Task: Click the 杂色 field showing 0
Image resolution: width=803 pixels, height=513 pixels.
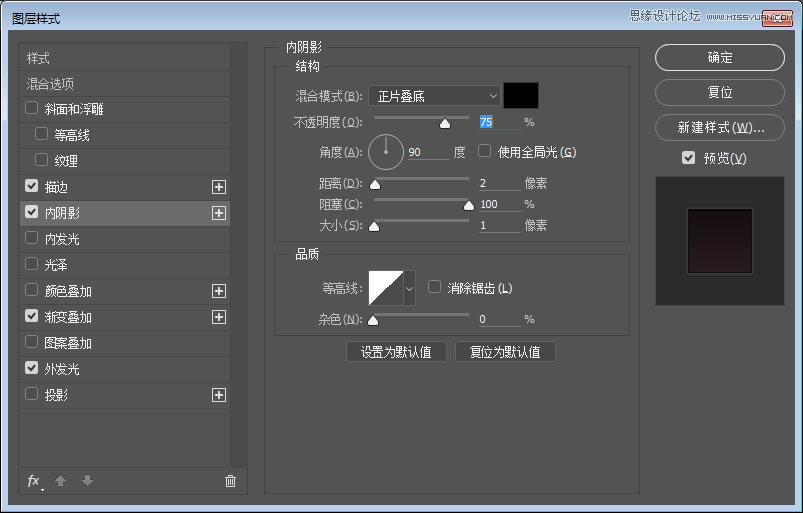Action: click(499, 319)
